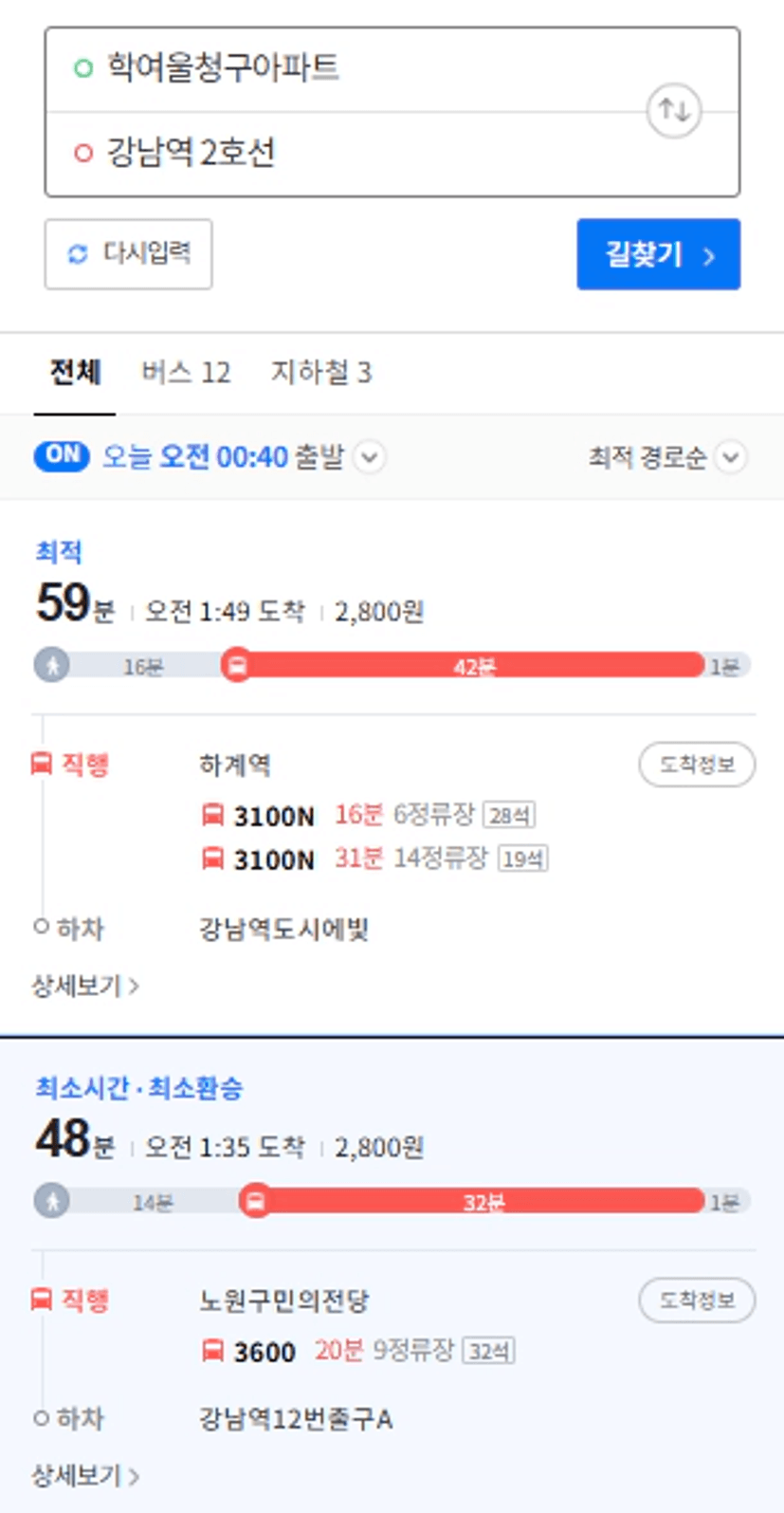Toggle the ON real-time departure switch
Screen dimensions: 784x1513
point(62,456)
